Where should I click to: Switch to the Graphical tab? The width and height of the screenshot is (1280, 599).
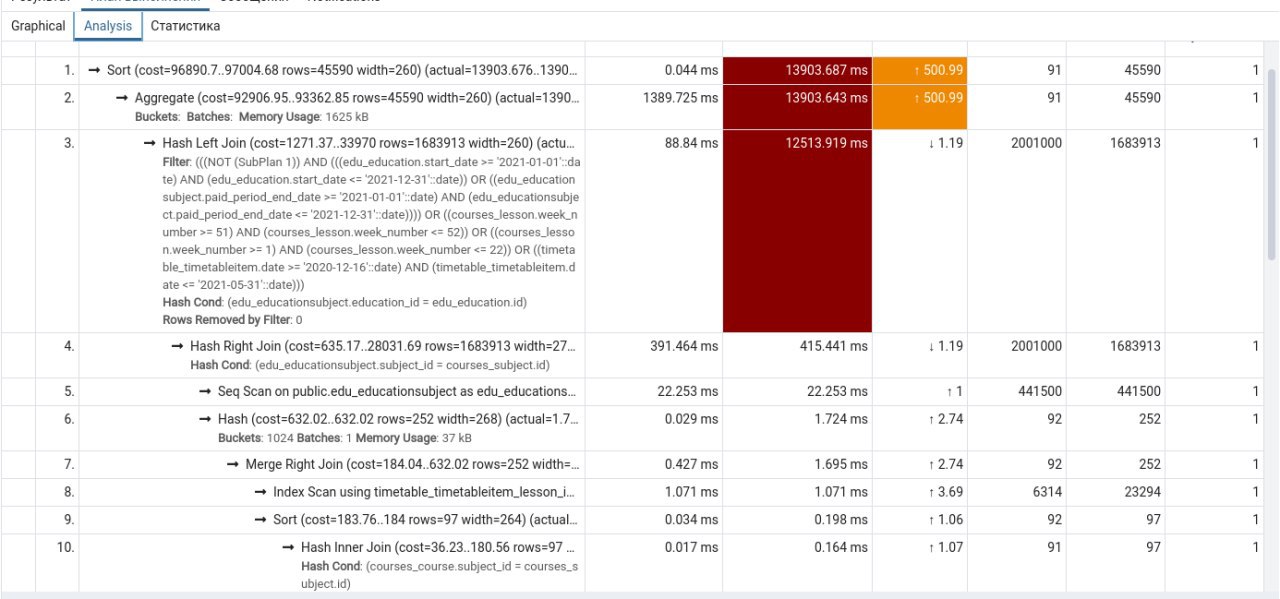pos(38,26)
